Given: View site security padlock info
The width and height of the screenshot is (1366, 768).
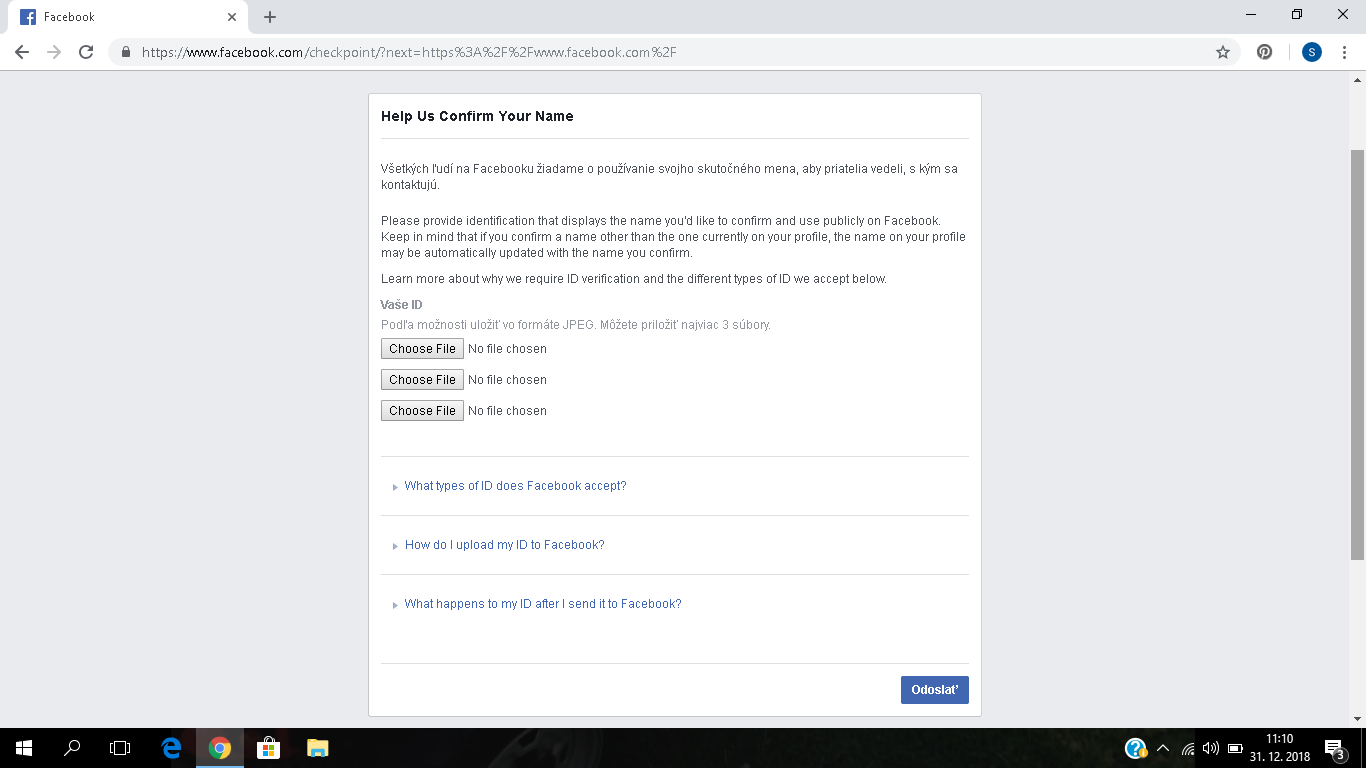Looking at the screenshot, I should pos(126,52).
